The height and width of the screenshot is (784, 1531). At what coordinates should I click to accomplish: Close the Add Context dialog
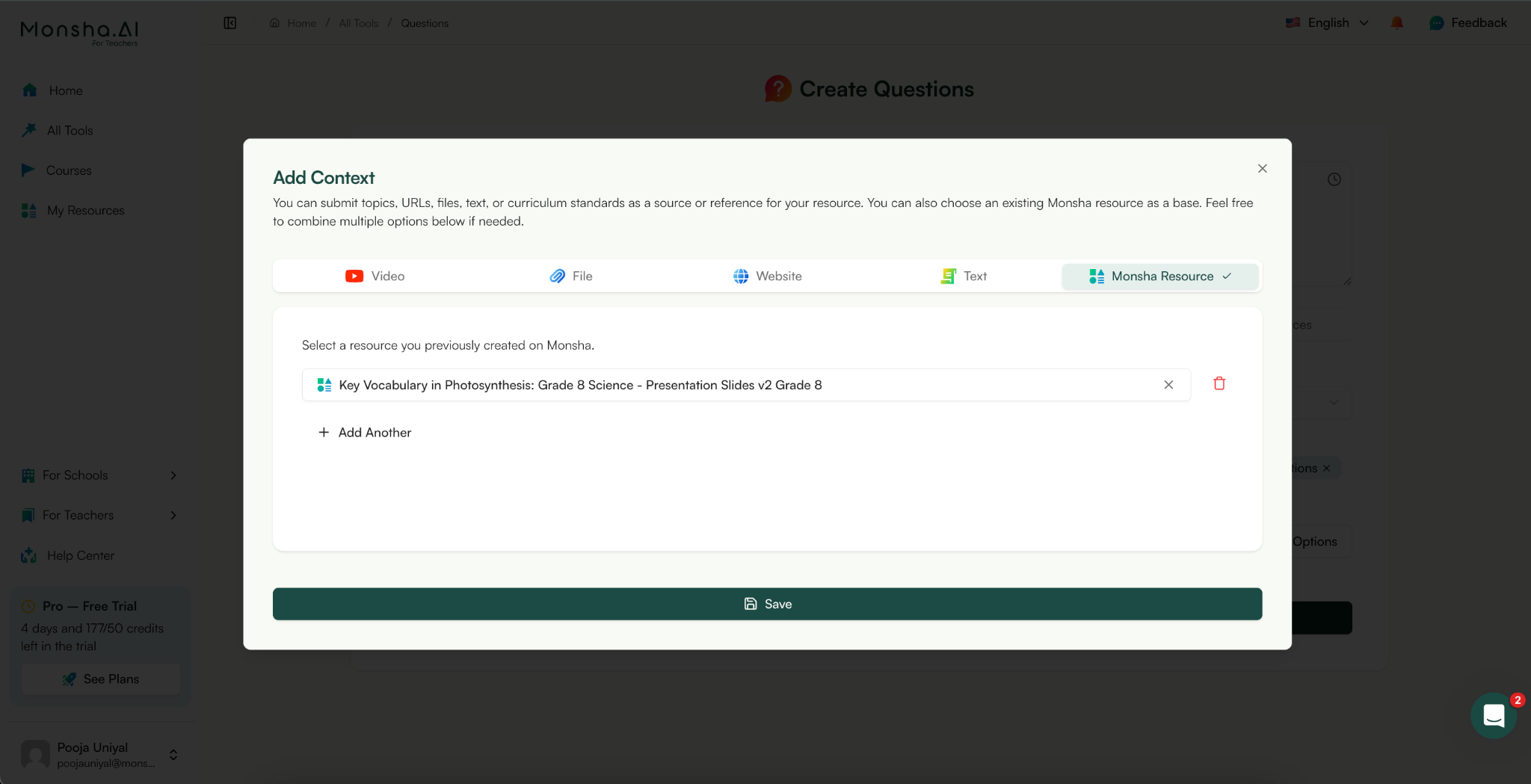(1263, 168)
